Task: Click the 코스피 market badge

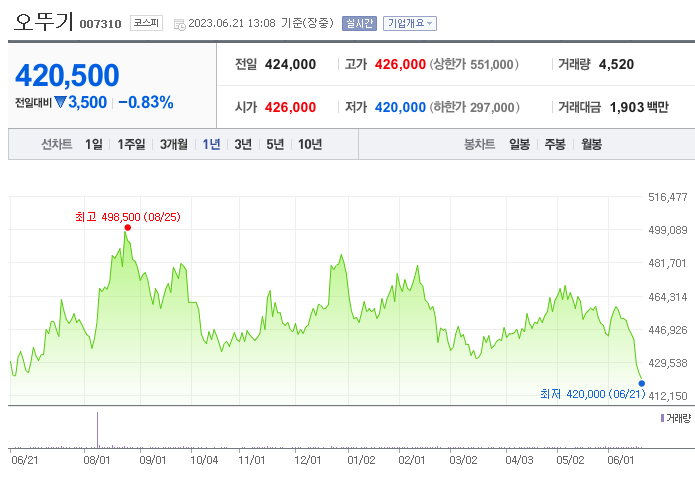Action: pyautogui.click(x=146, y=23)
